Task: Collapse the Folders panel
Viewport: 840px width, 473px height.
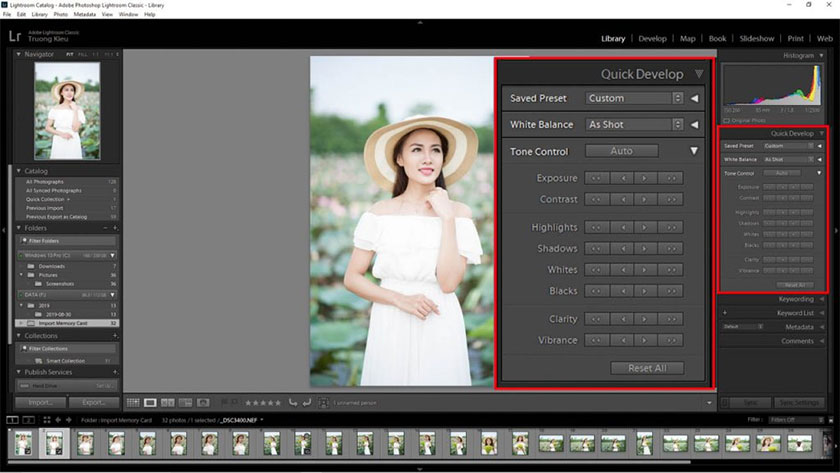Action: pos(19,228)
